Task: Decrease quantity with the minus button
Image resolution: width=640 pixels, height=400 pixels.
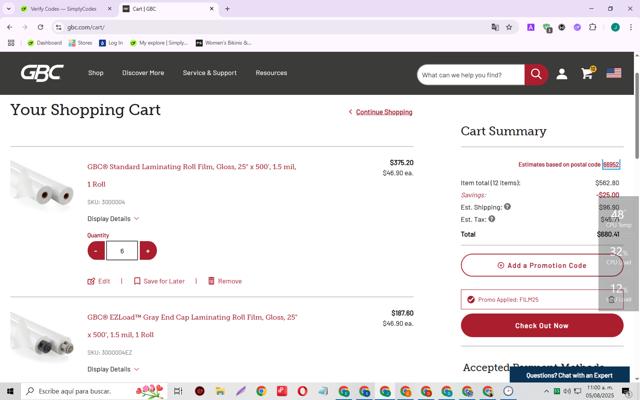Action: point(96,251)
